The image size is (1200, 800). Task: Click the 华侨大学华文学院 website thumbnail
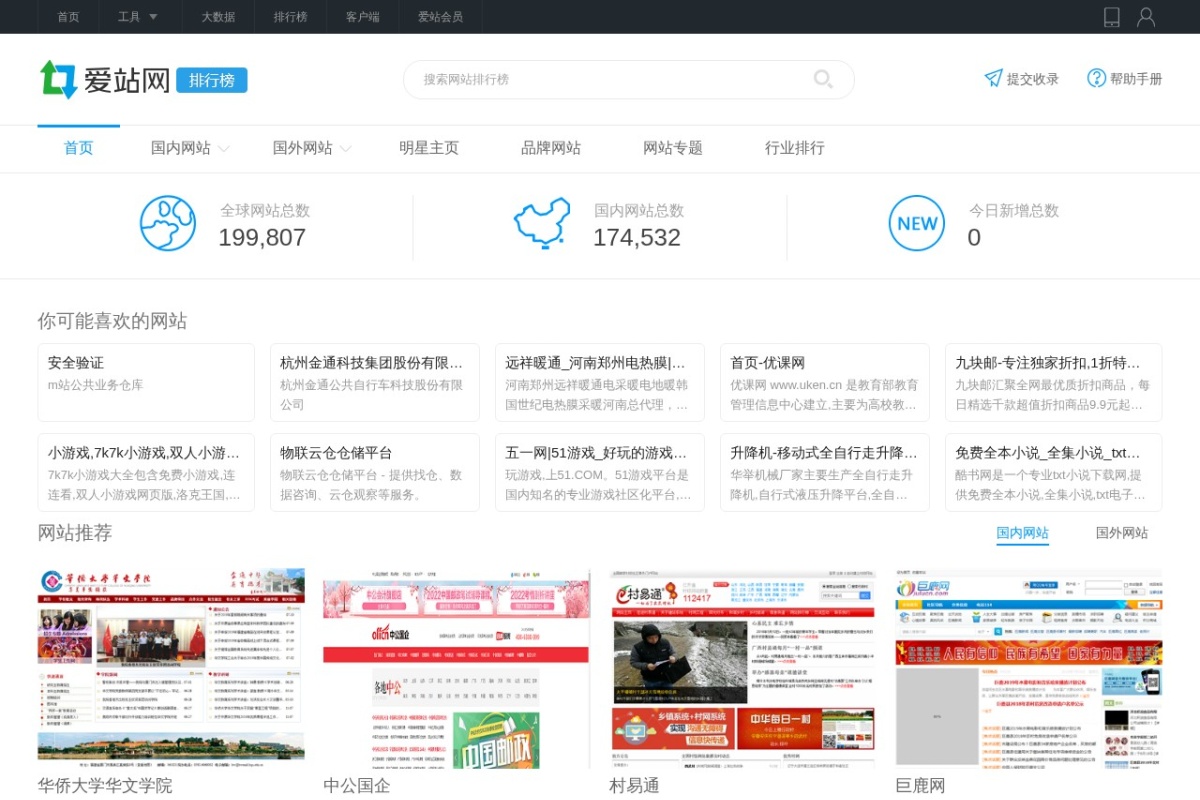(171, 668)
